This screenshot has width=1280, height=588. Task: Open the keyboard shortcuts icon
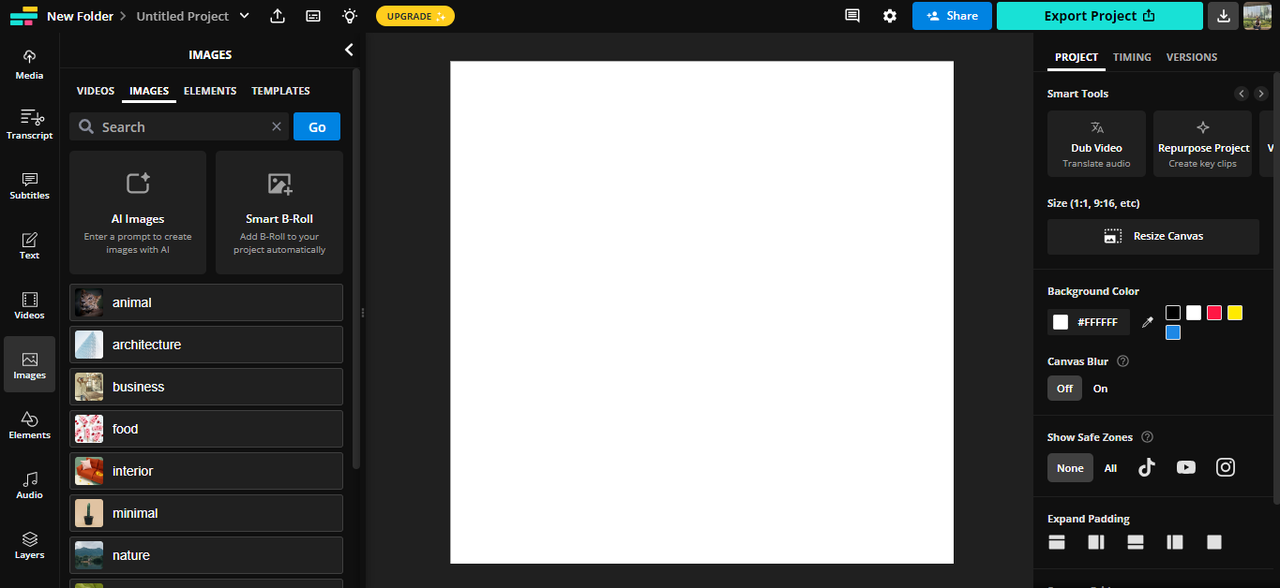coord(313,16)
